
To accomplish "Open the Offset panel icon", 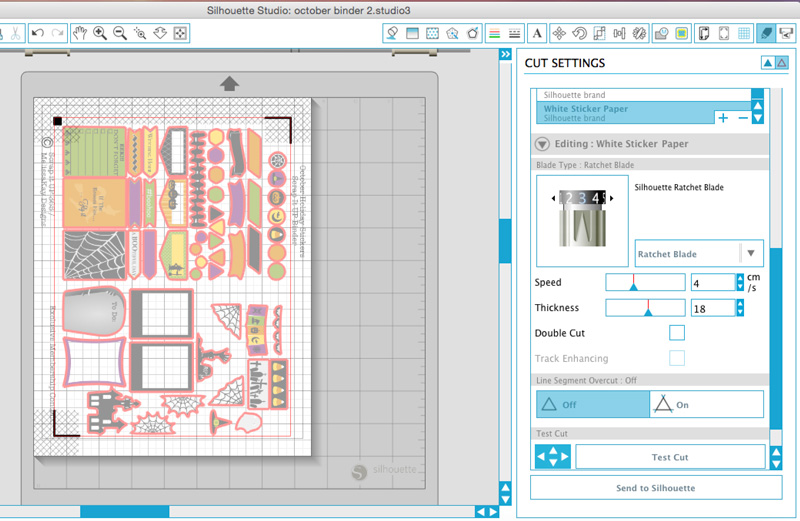I will [682, 34].
